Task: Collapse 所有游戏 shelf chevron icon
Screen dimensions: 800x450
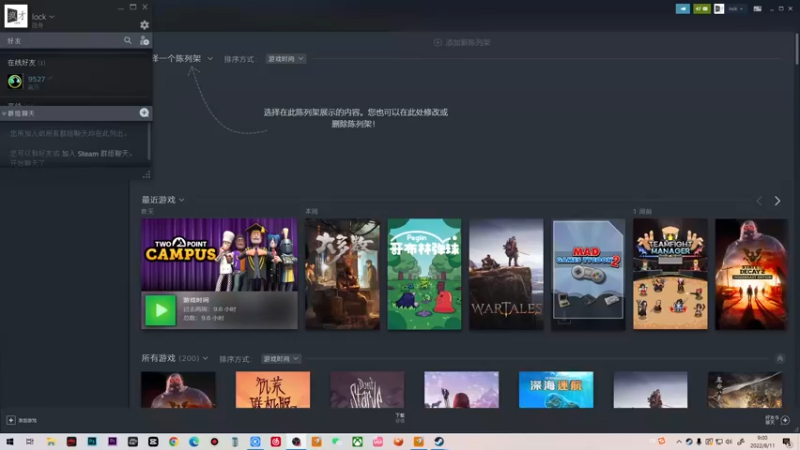Action: (780, 359)
